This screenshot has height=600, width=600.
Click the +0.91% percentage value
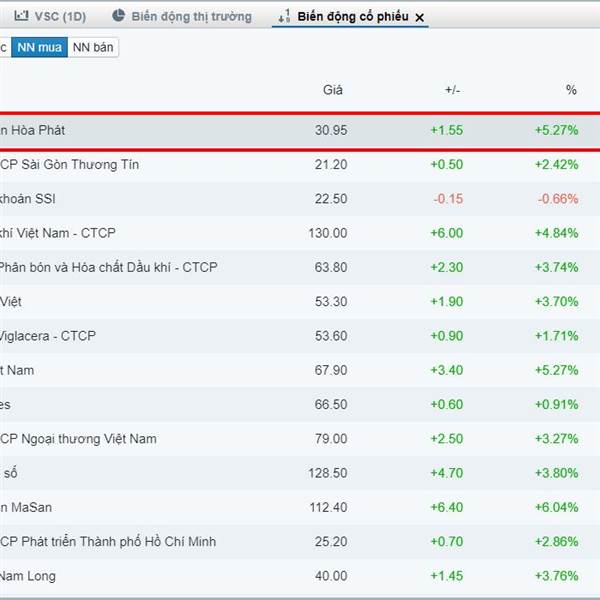point(556,404)
